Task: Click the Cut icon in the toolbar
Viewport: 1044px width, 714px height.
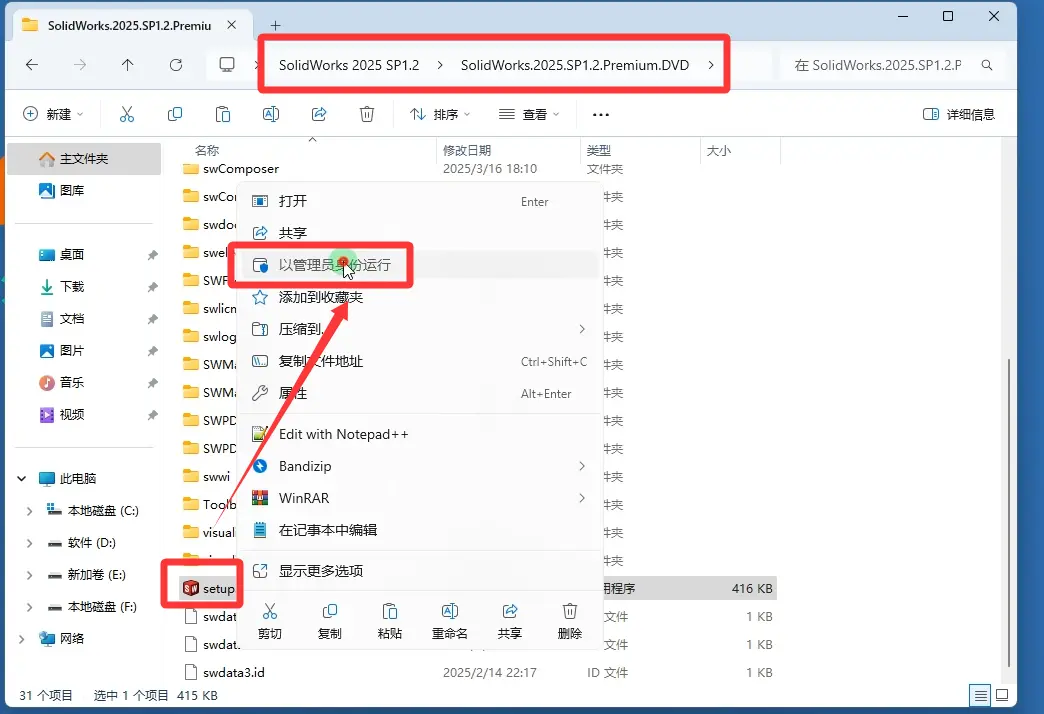Action: [127, 115]
